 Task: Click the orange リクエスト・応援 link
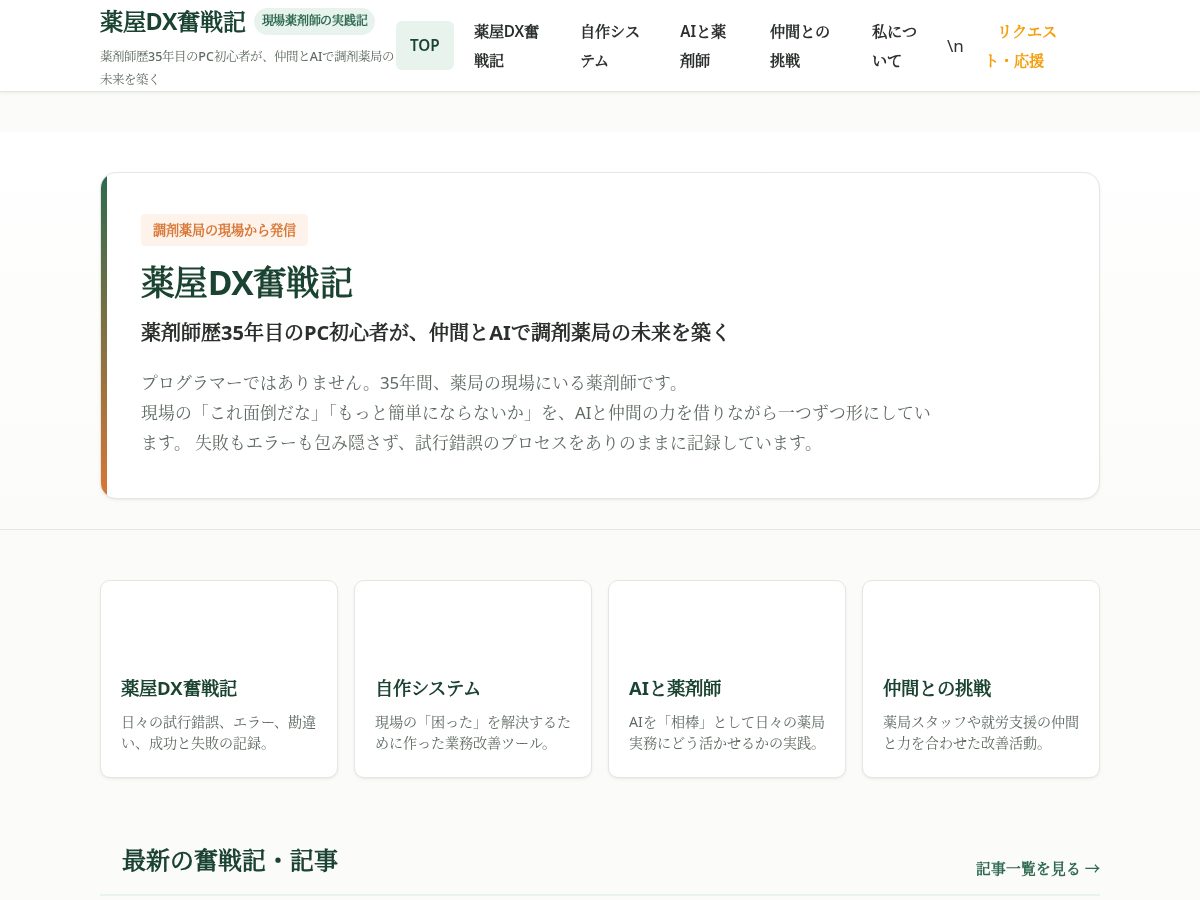pyautogui.click(x=1021, y=45)
